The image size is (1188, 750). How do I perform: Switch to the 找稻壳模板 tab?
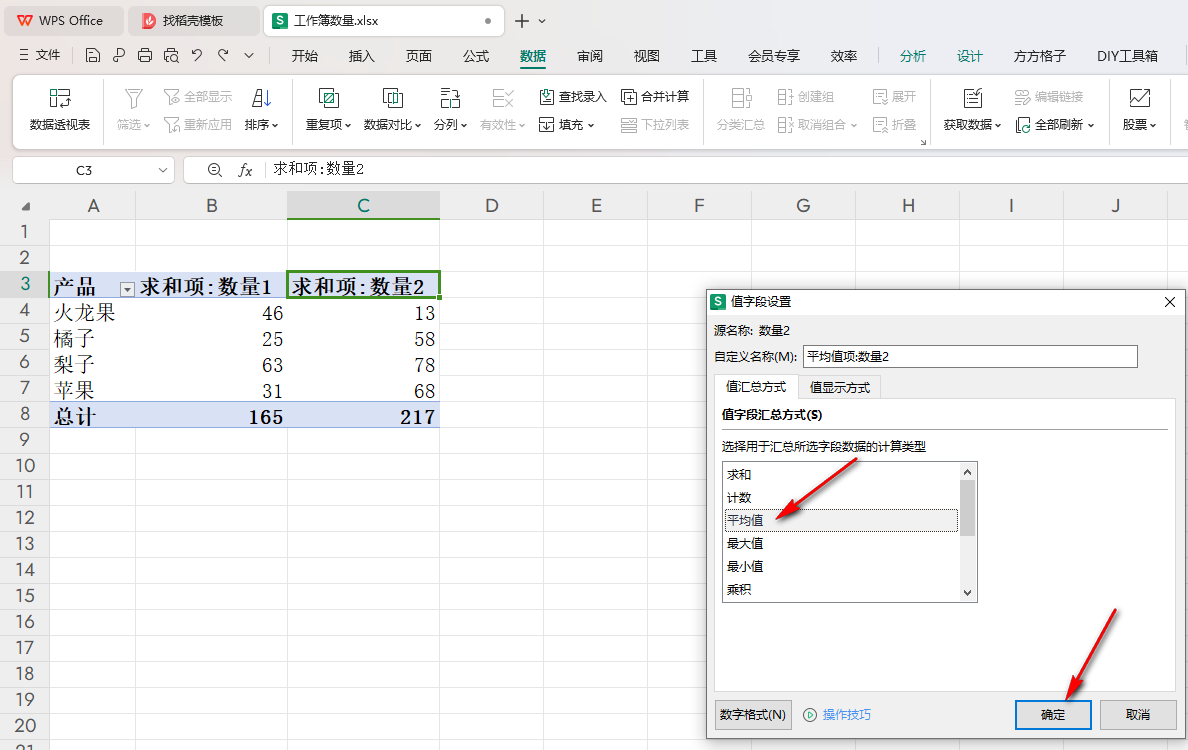[193, 20]
